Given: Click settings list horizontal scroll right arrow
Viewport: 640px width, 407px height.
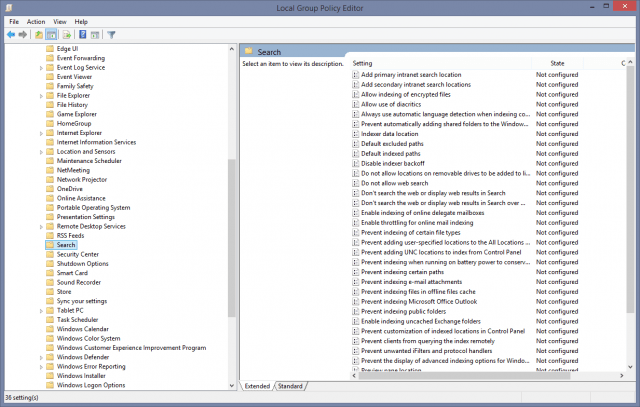Looking at the screenshot, I should coord(622,376).
